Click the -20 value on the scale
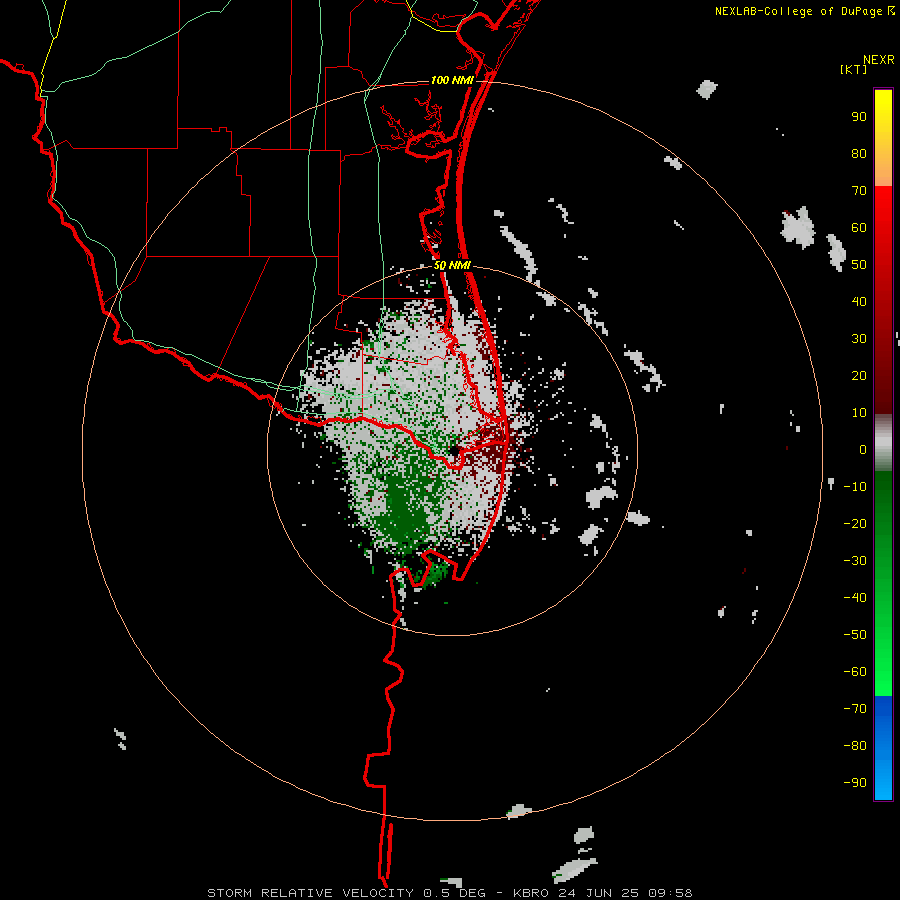900x900 pixels. [x=855, y=524]
